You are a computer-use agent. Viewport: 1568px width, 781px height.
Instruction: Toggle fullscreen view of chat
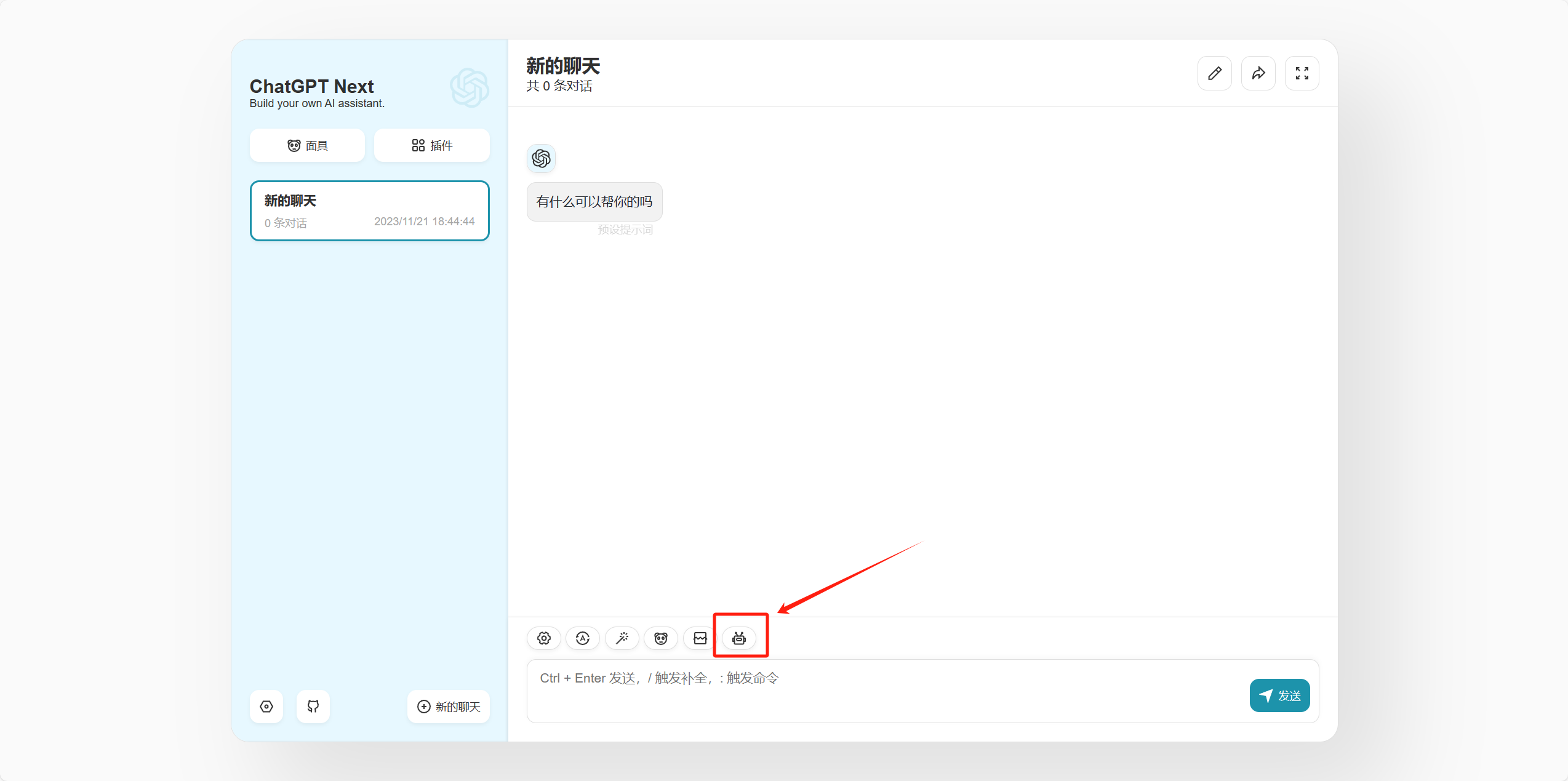click(x=1302, y=73)
